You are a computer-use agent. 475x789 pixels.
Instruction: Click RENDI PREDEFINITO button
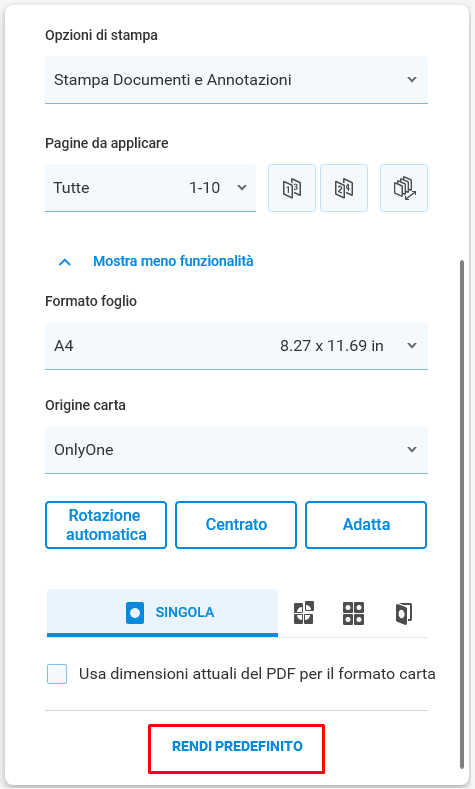point(236,747)
